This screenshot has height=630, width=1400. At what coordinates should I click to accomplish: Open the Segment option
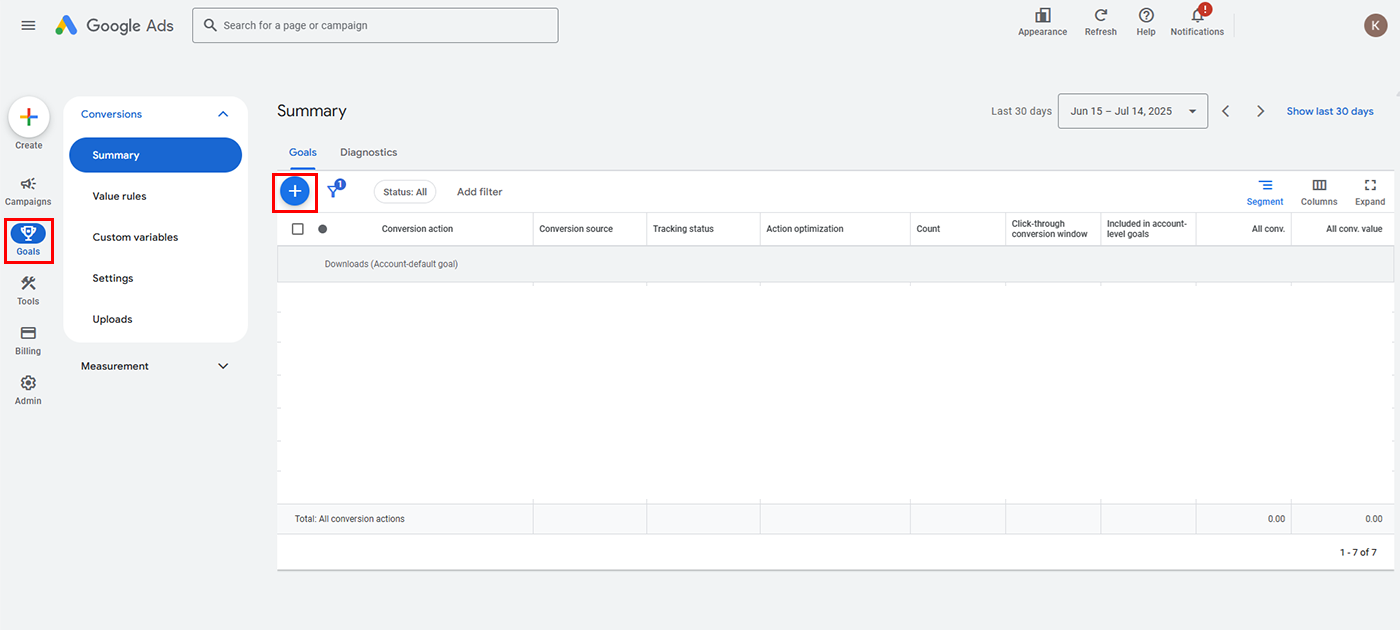pos(1265,192)
